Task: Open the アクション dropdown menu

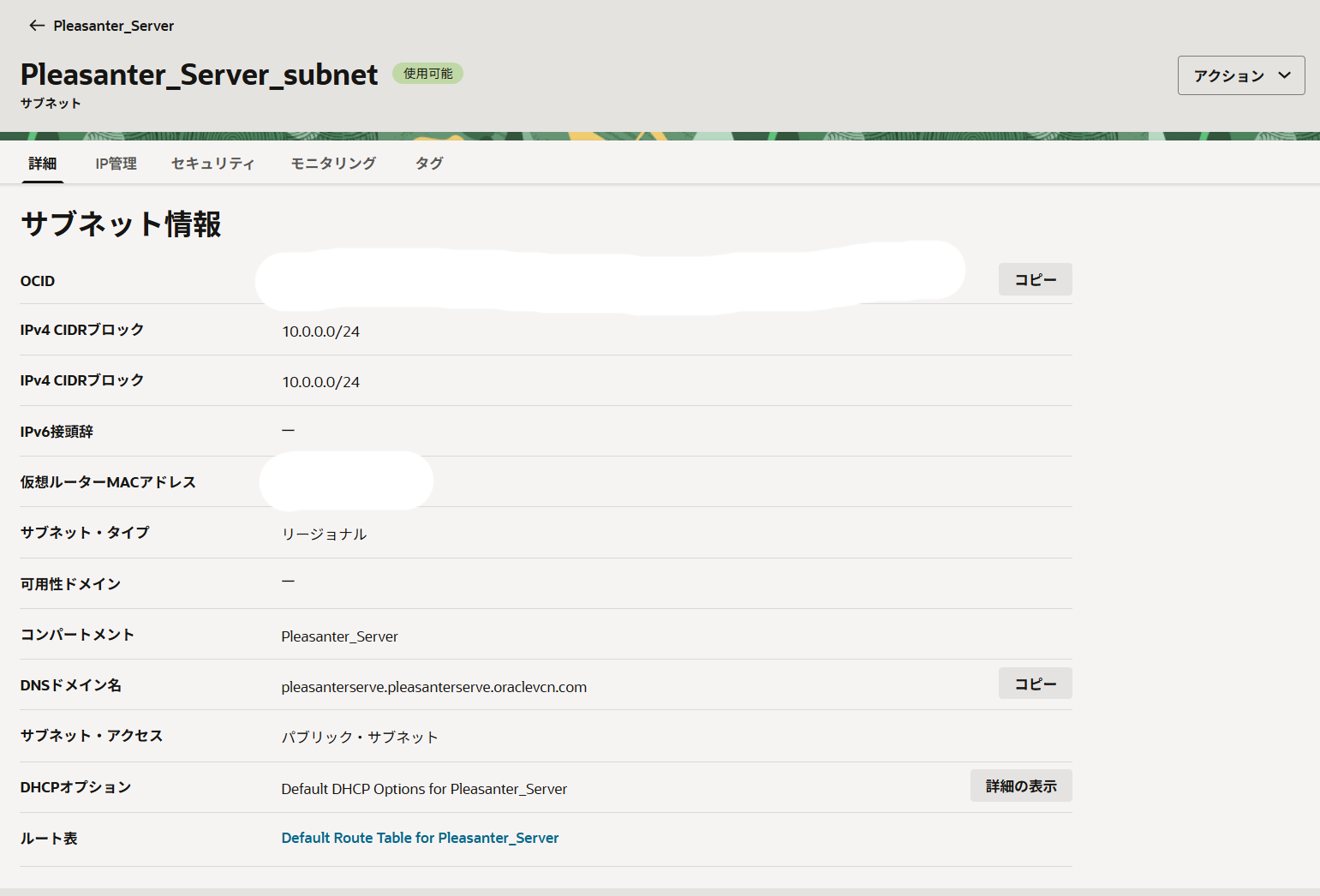Action: (x=1241, y=75)
